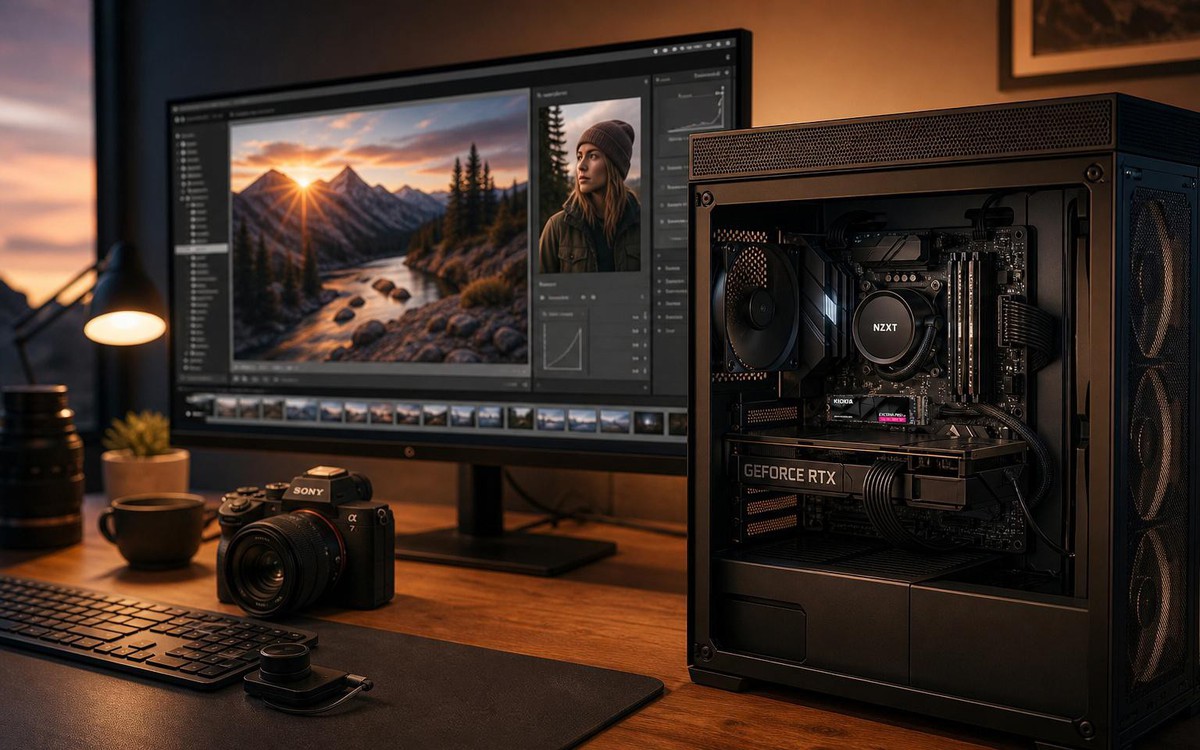This screenshot has height=750, width=1200.
Task: Click the left of the two small icons under the portrait
Action: [x=583, y=297]
